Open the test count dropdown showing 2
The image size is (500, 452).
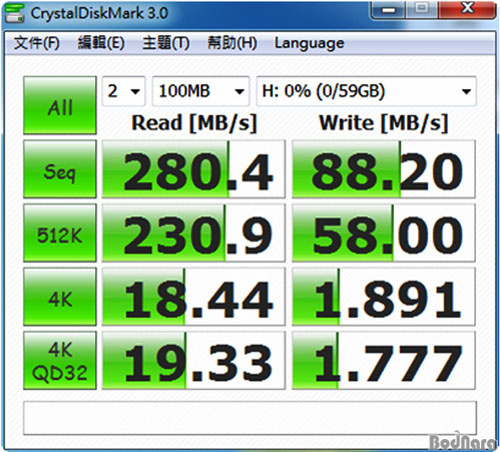coord(124,91)
